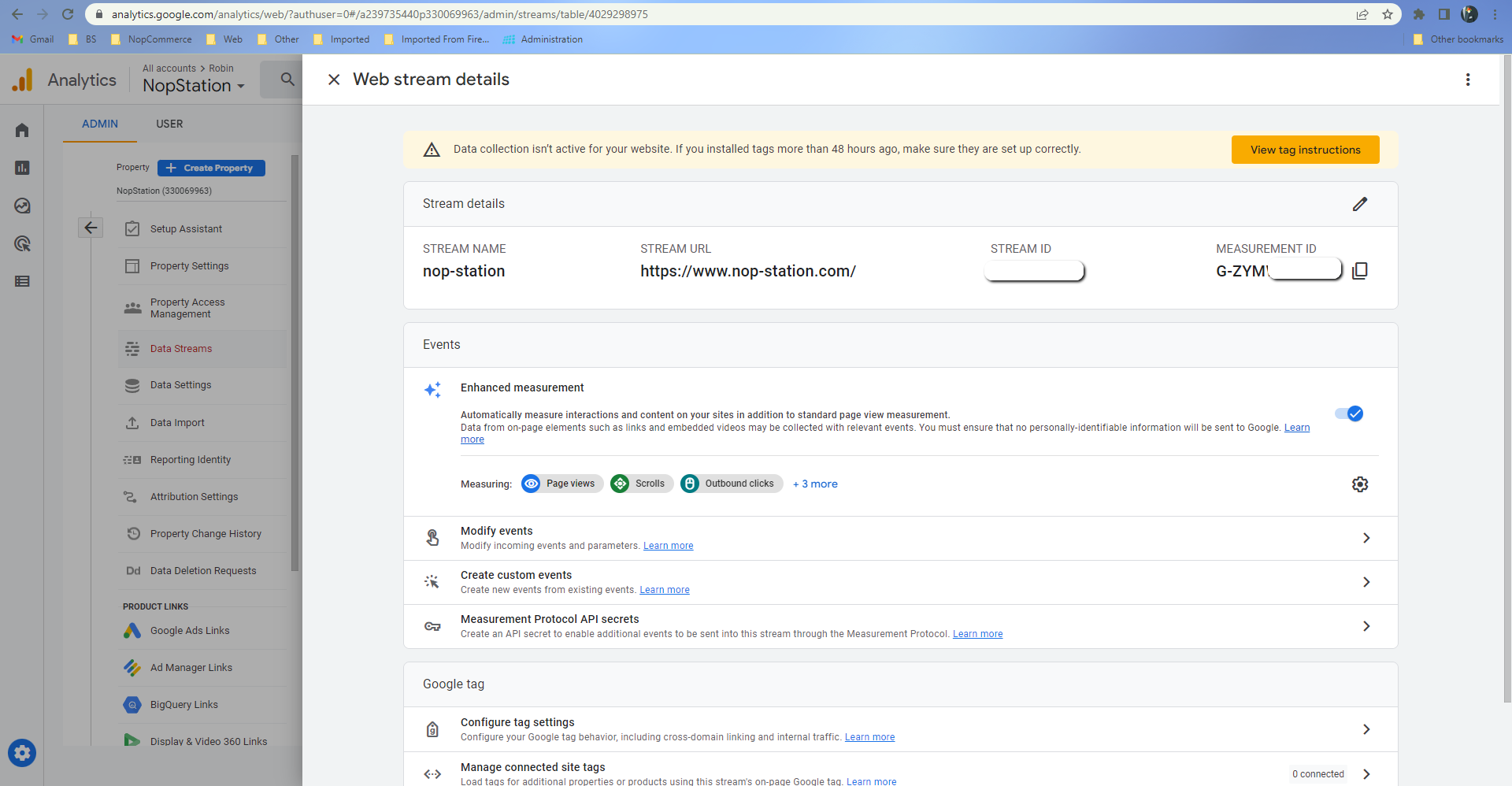Go to Home in left nav
The width and height of the screenshot is (1512, 786).
22,130
